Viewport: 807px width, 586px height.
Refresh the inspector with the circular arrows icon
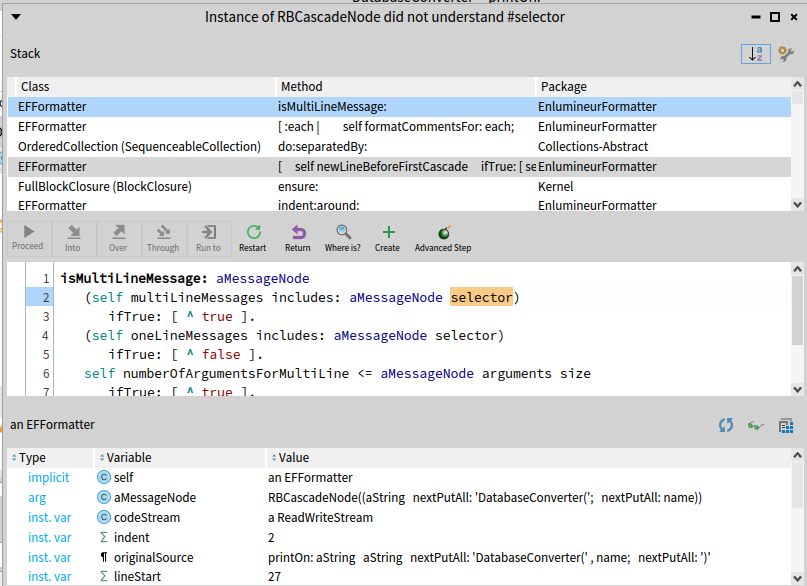pos(726,425)
